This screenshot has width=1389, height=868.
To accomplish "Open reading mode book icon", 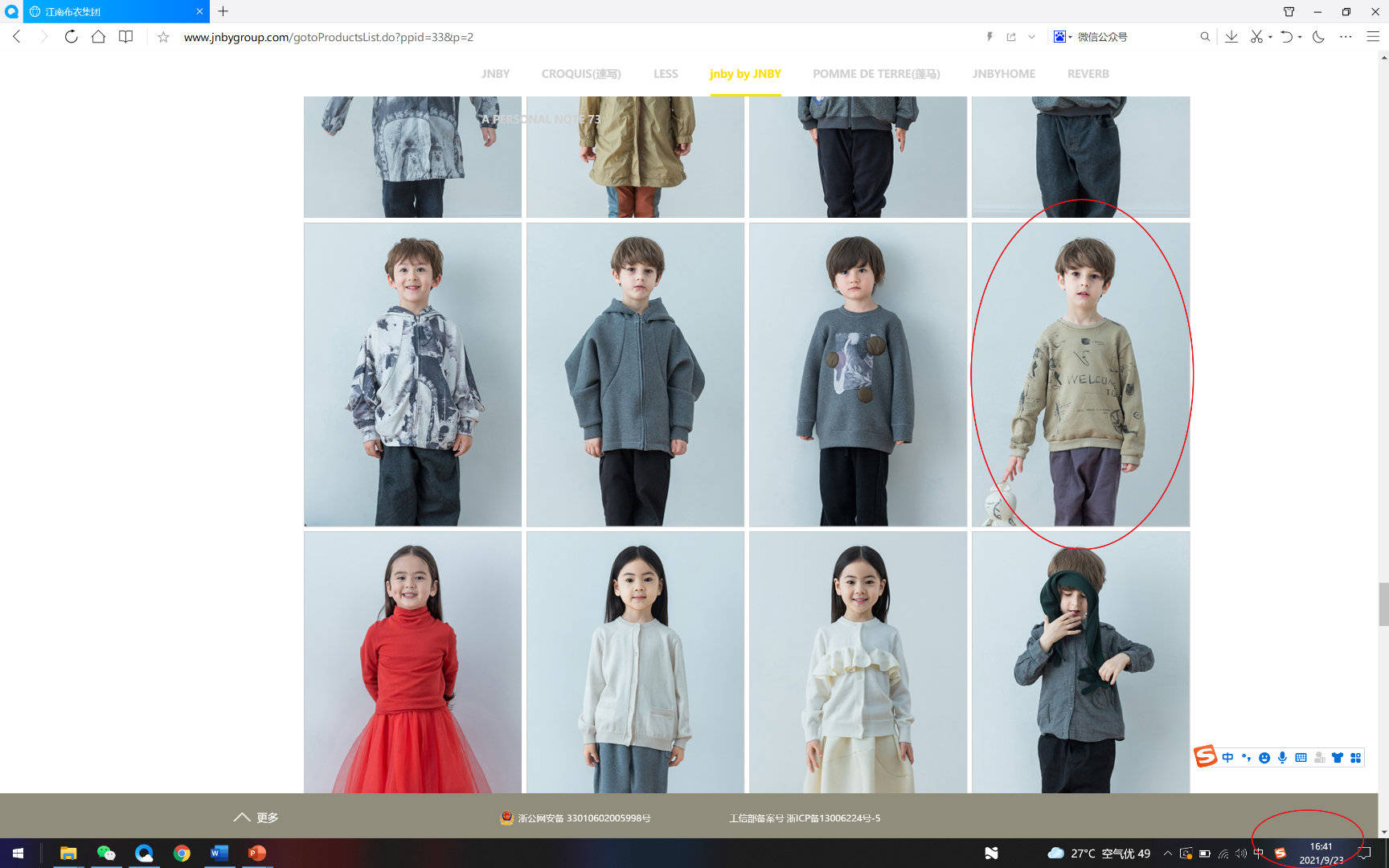I will coord(125,37).
